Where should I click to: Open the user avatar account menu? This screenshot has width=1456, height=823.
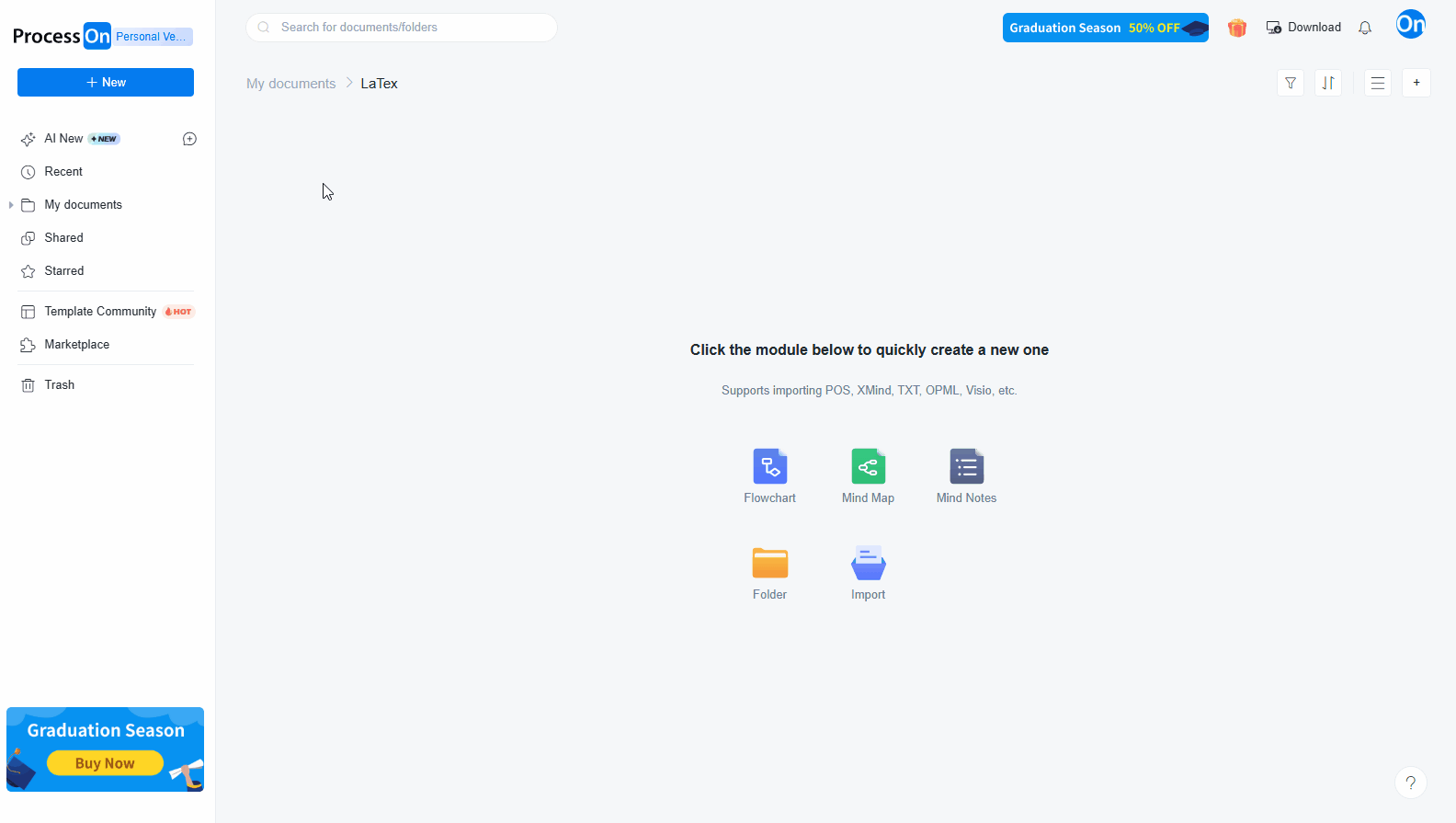coord(1410,25)
